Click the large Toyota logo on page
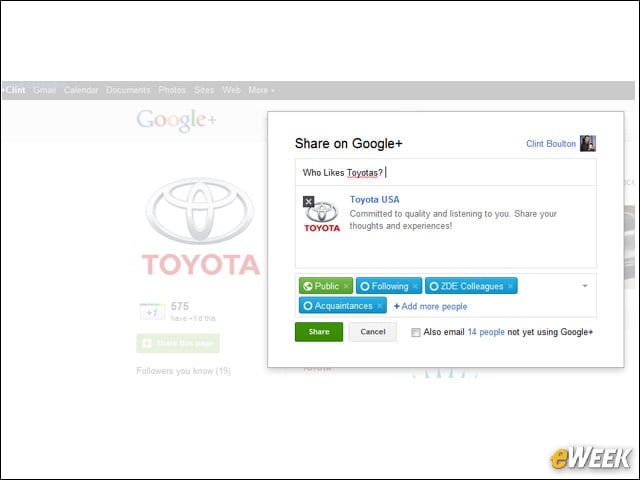 click(200, 226)
